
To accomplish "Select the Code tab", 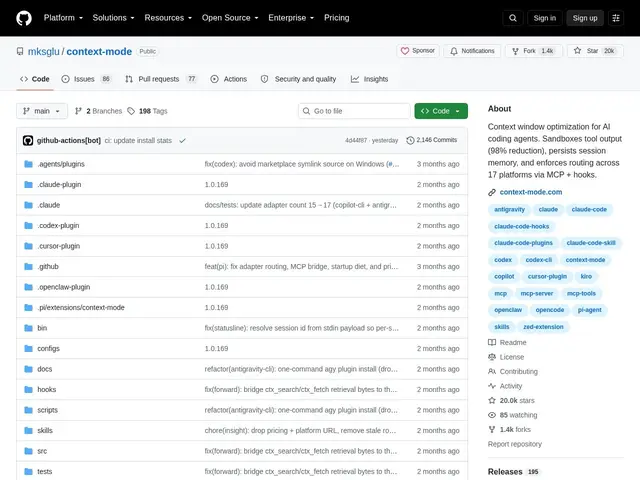I will coord(35,79).
